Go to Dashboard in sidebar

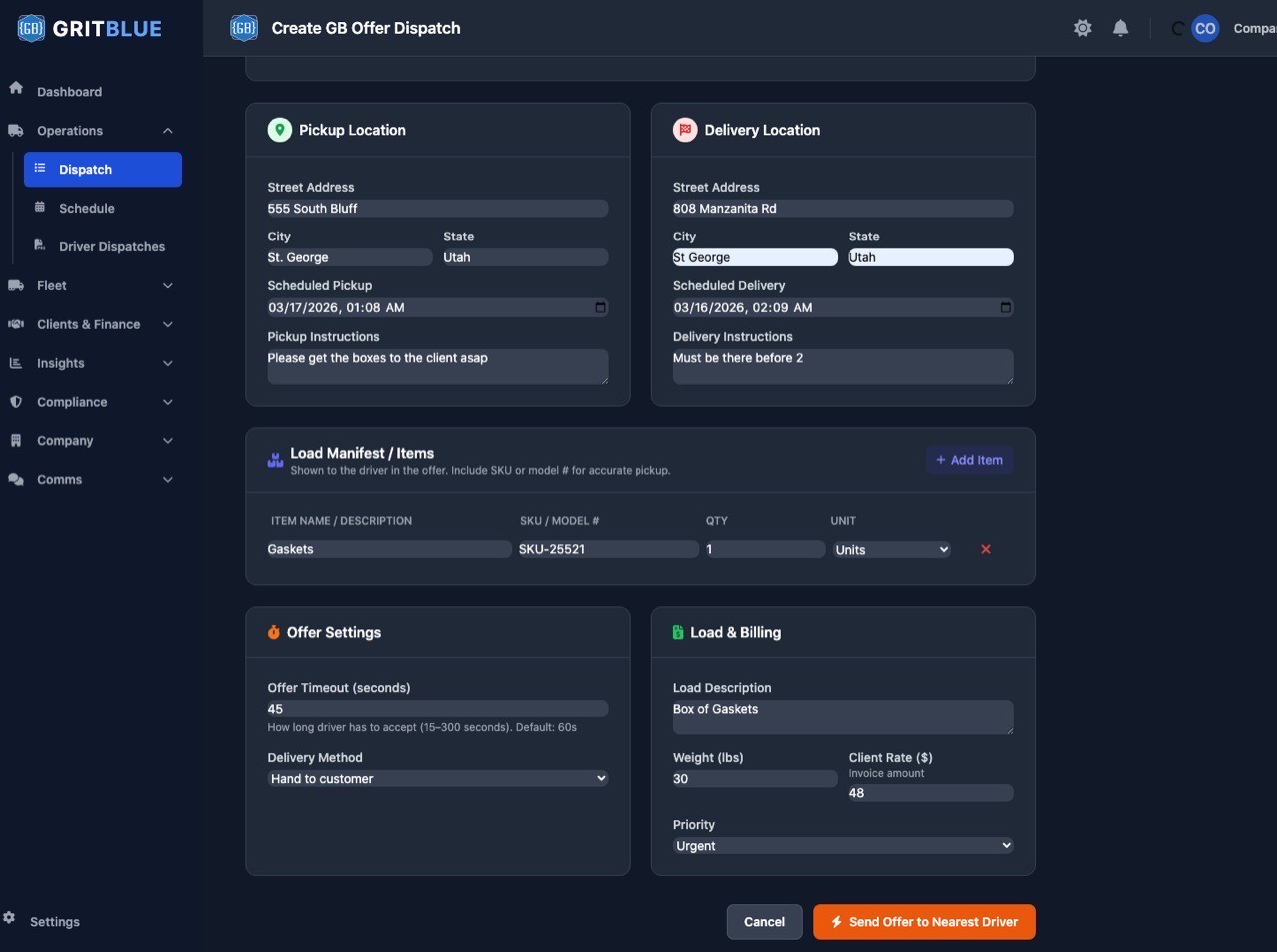pyautogui.click(x=69, y=92)
